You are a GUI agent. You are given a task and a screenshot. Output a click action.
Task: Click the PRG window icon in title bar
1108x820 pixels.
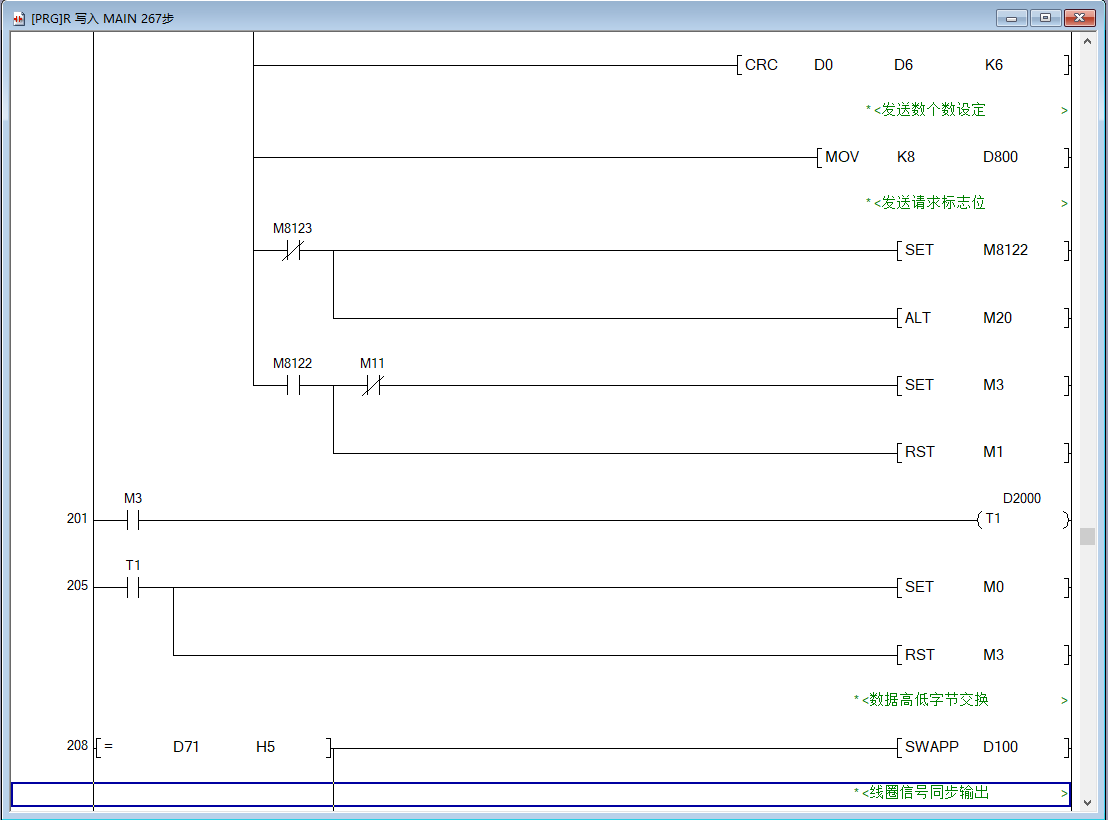[18, 18]
